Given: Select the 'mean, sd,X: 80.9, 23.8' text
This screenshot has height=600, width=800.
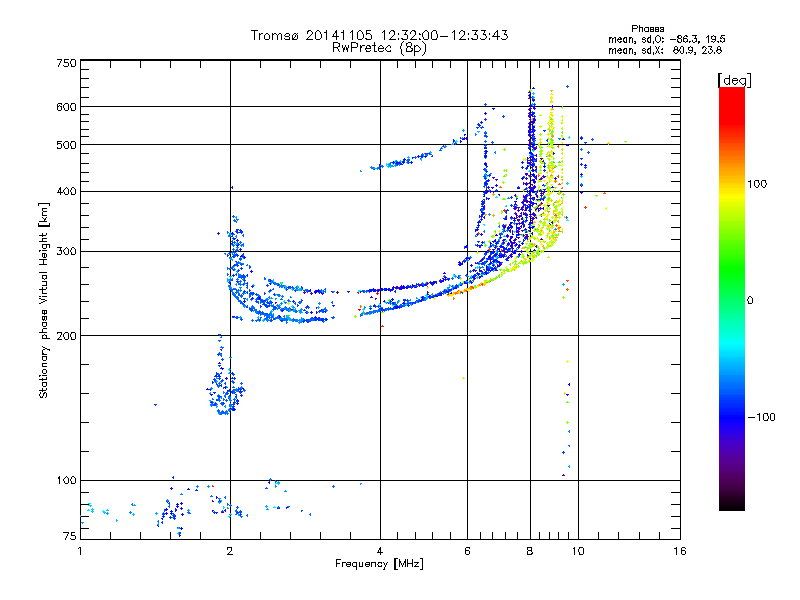Looking at the screenshot, I should coord(665,50).
